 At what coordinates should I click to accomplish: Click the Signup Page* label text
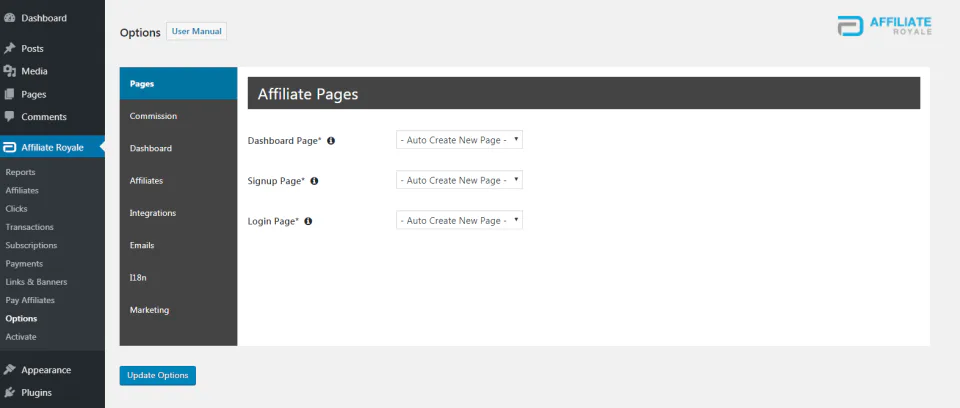tap(276, 181)
